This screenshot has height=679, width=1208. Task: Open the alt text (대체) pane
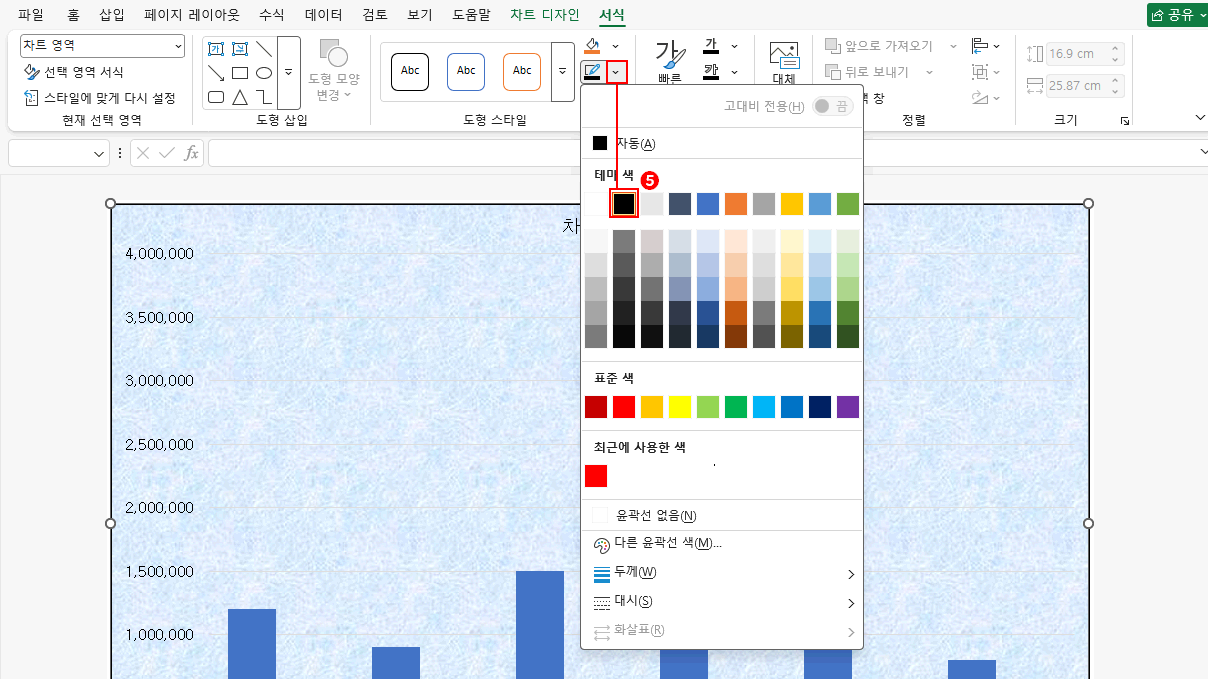[x=784, y=64]
